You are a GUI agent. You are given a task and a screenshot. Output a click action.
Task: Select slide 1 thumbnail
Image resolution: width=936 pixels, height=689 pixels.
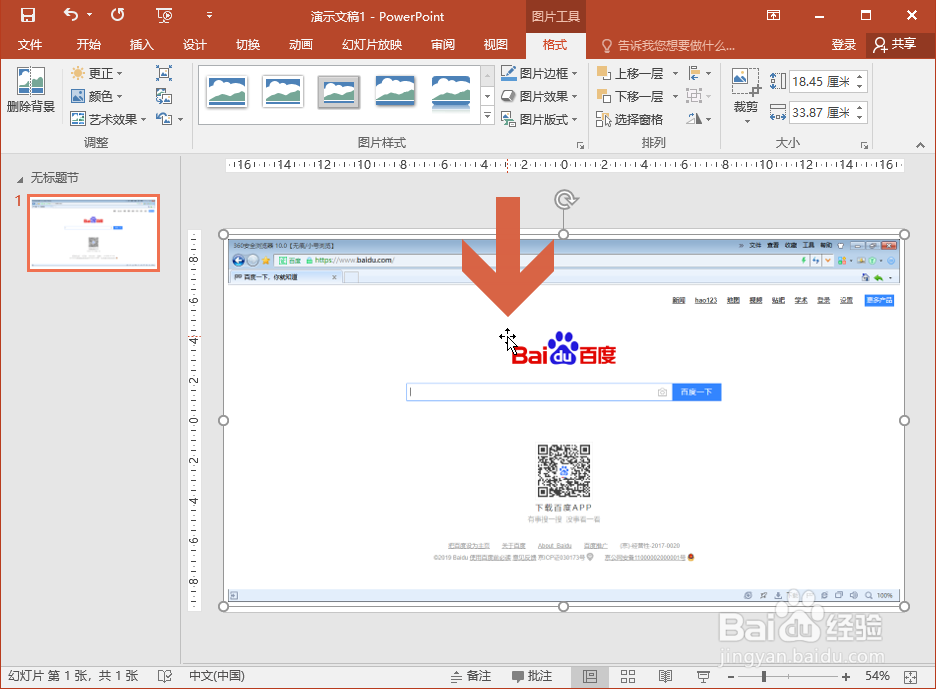(93, 233)
